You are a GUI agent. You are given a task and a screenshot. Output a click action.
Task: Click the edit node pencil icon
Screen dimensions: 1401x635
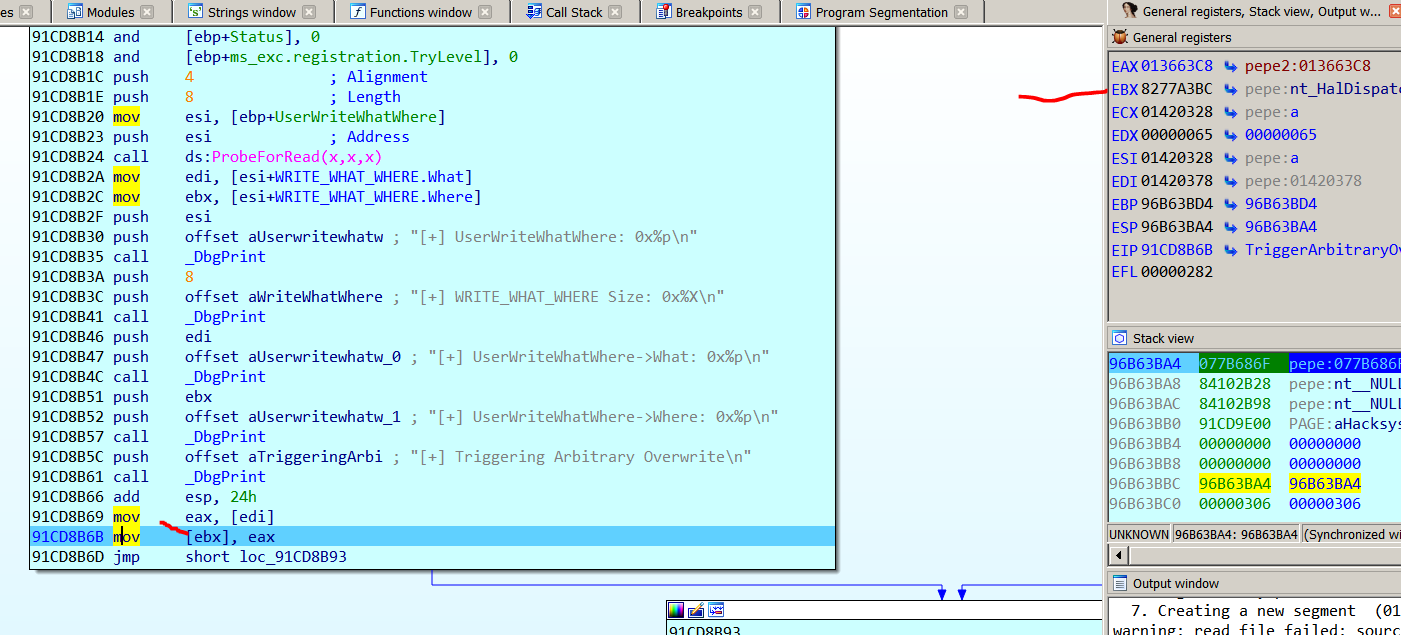pyautogui.click(x=696, y=610)
